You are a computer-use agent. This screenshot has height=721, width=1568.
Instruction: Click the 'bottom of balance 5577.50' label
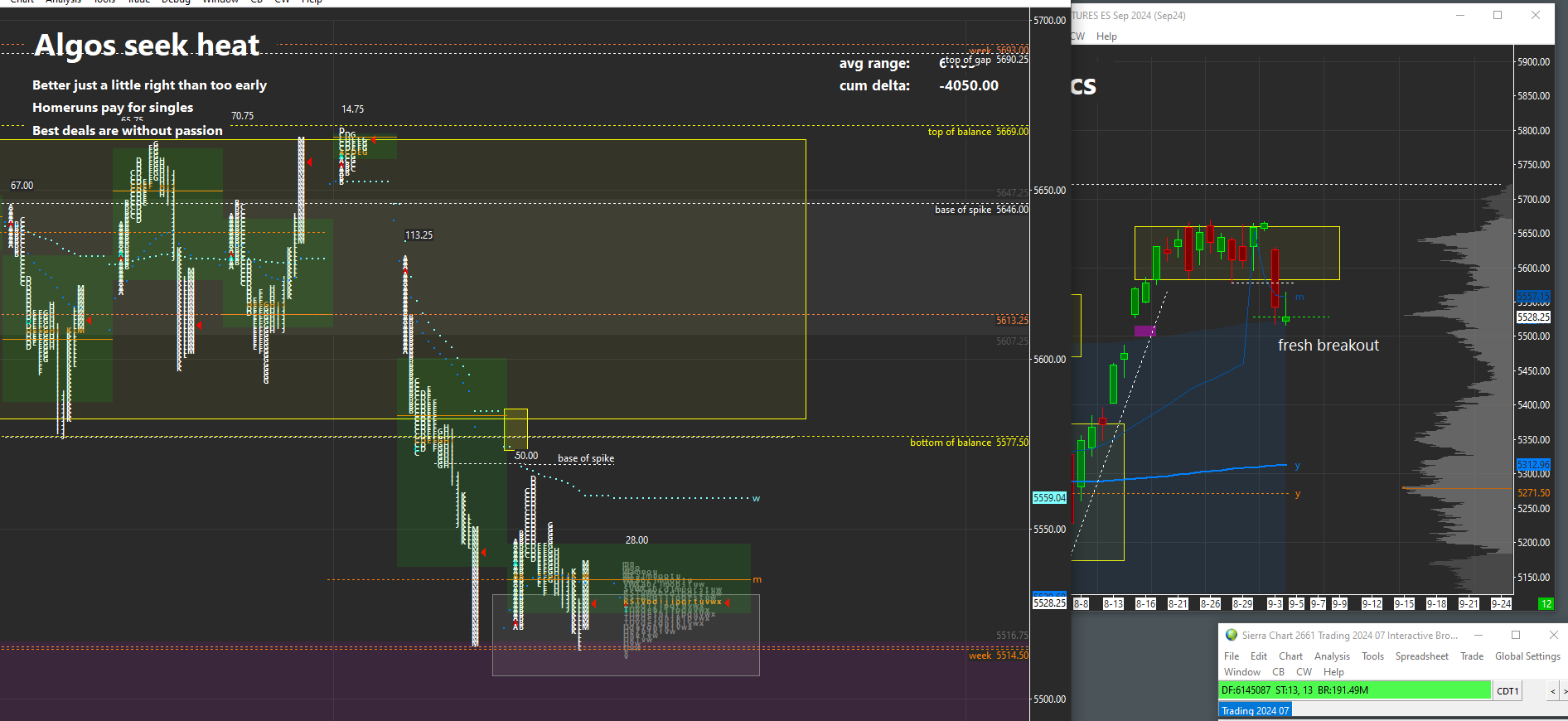coord(969,443)
